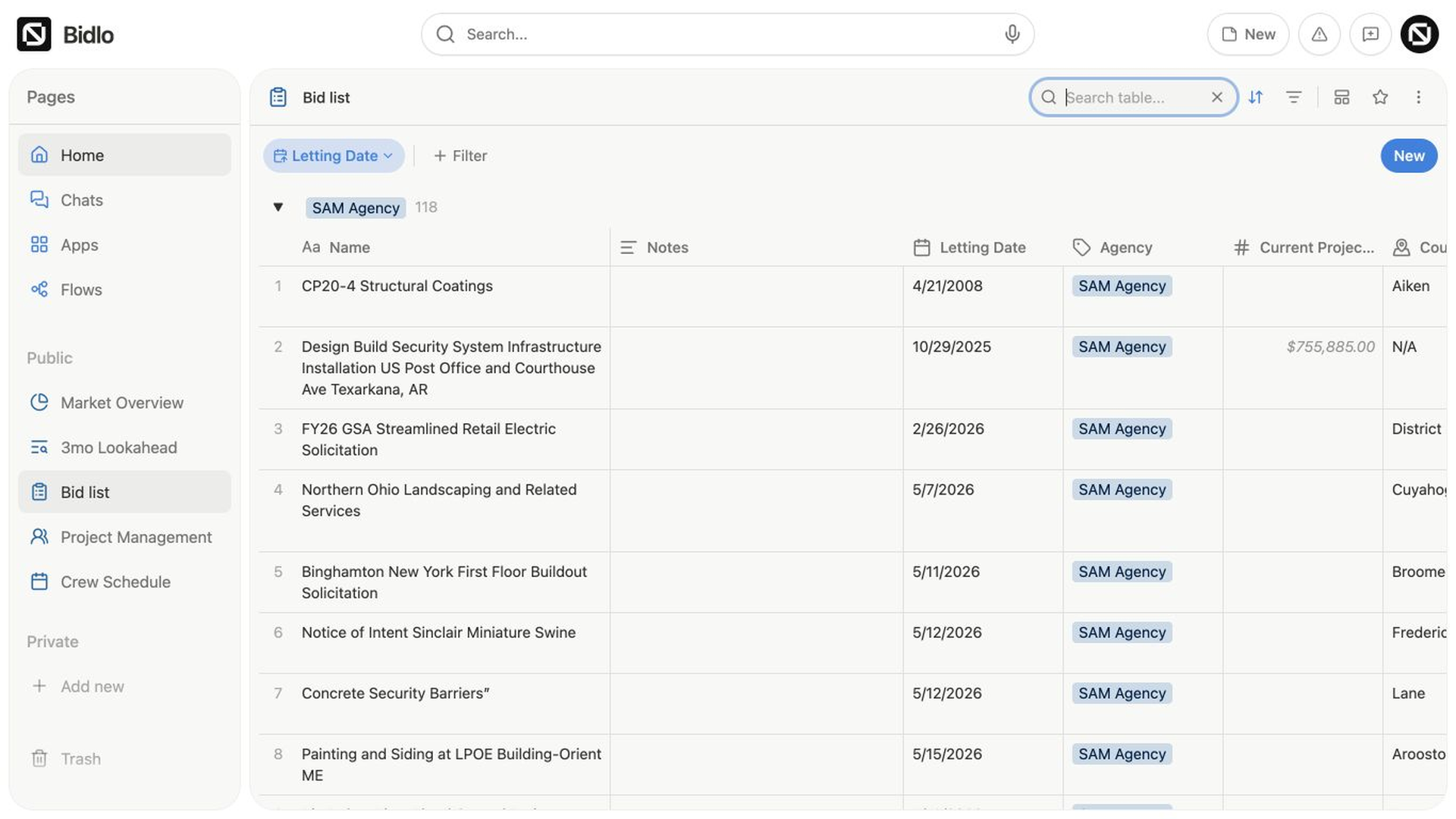Image resolution: width=1456 pixels, height=819 pixels.
Task: Click the plus icon beside Add new
Action: click(x=39, y=686)
